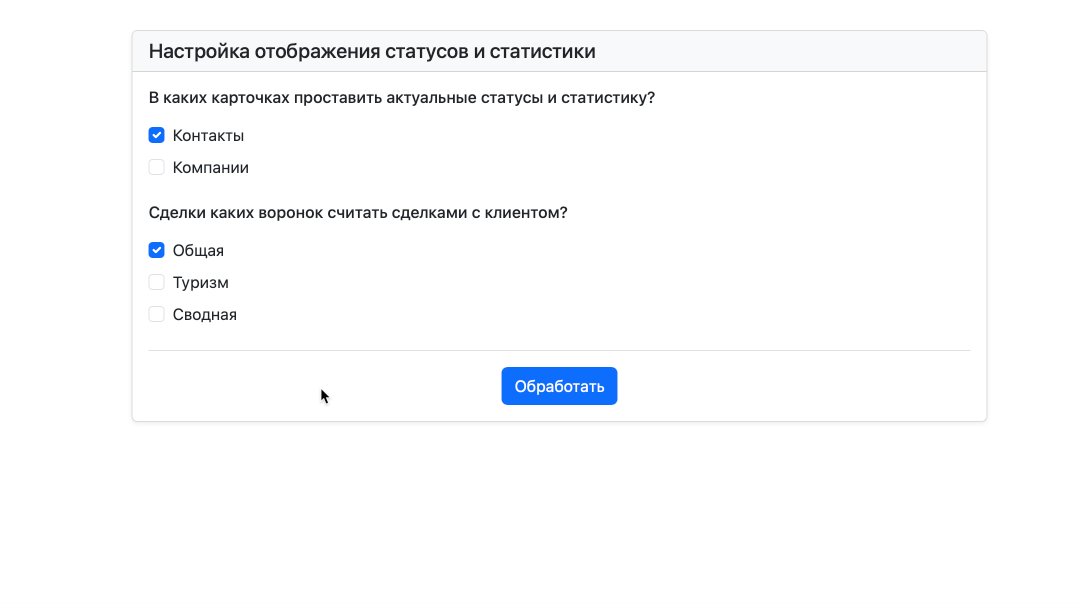This screenshot has height=603, width=1079.
Task: Click the Сводная label text
Action: click(x=204, y=314)
